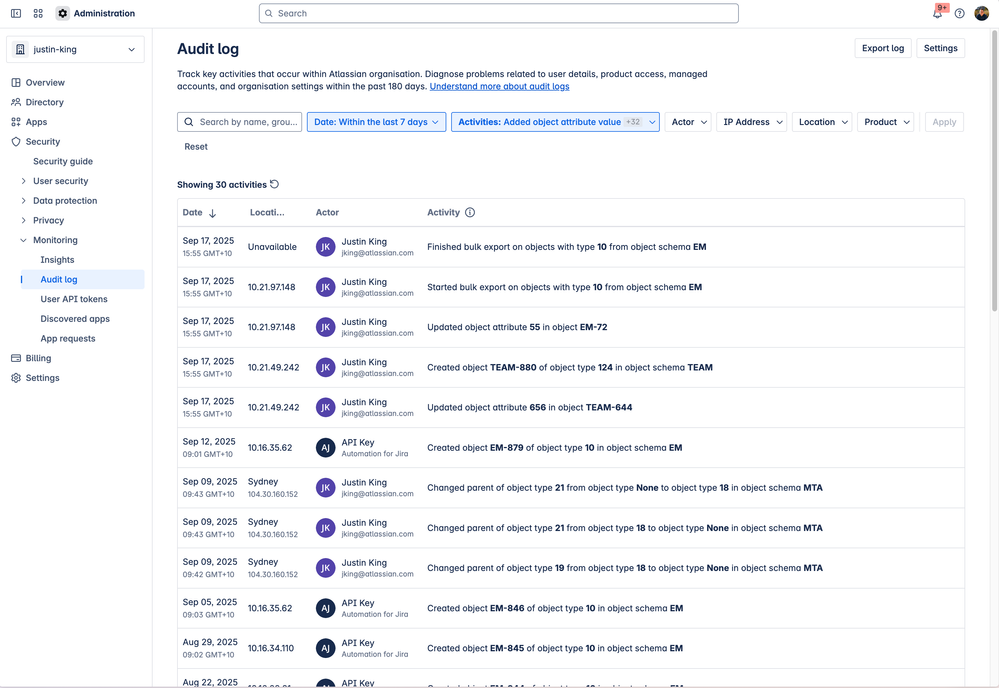Click the JK avatar in the TEAM-880 row

tap(326, 367)
